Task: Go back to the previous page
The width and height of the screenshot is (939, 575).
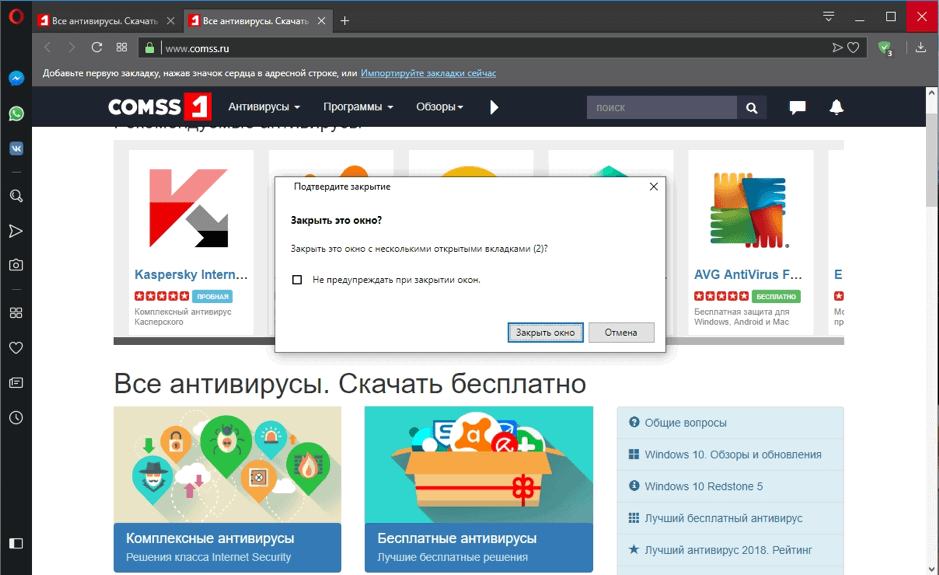Action: 48,47
